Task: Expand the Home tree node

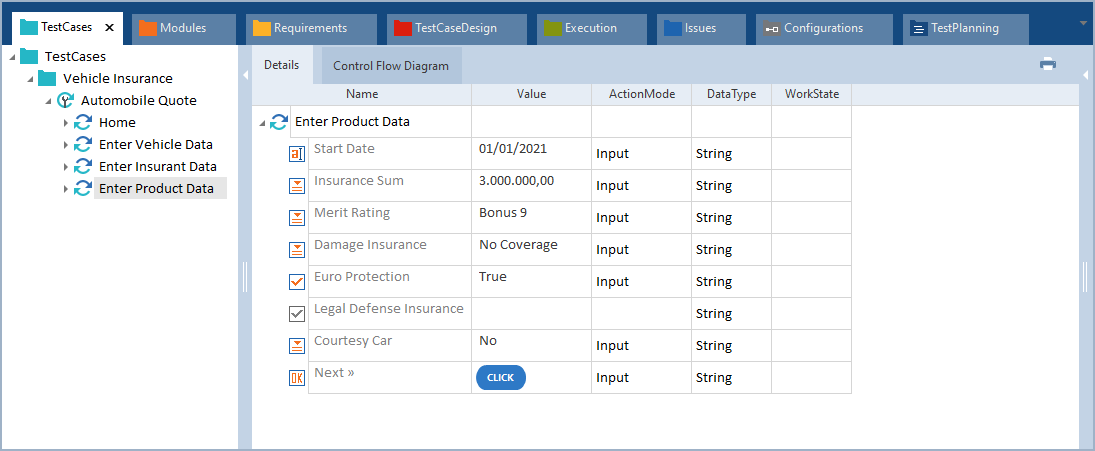Action: tap(66, 123)
